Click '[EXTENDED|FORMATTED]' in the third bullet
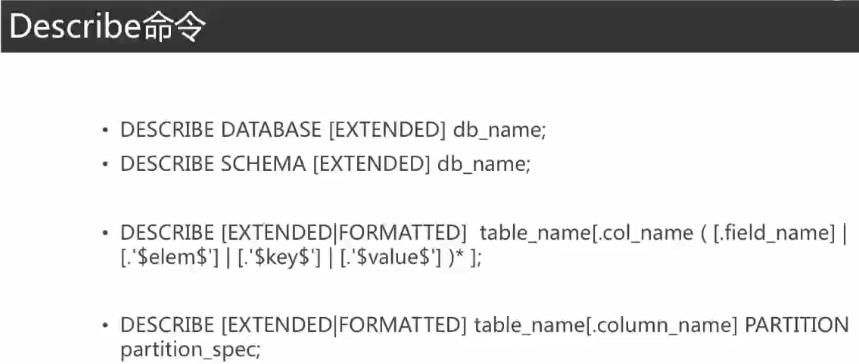The width and height of the screenshot is (859, 364). point(343,233)
